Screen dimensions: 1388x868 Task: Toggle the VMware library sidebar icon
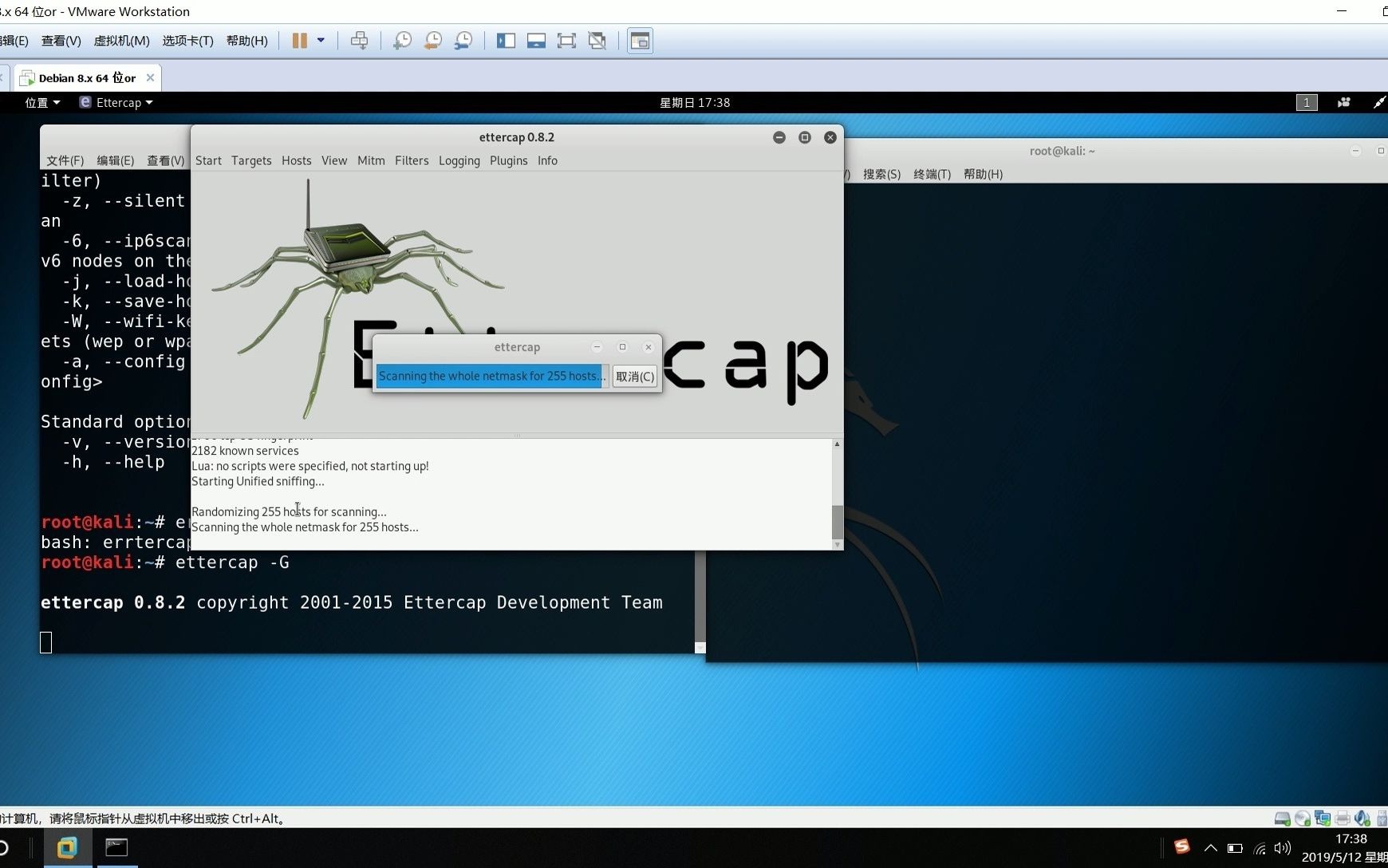[x=506, y=41]
